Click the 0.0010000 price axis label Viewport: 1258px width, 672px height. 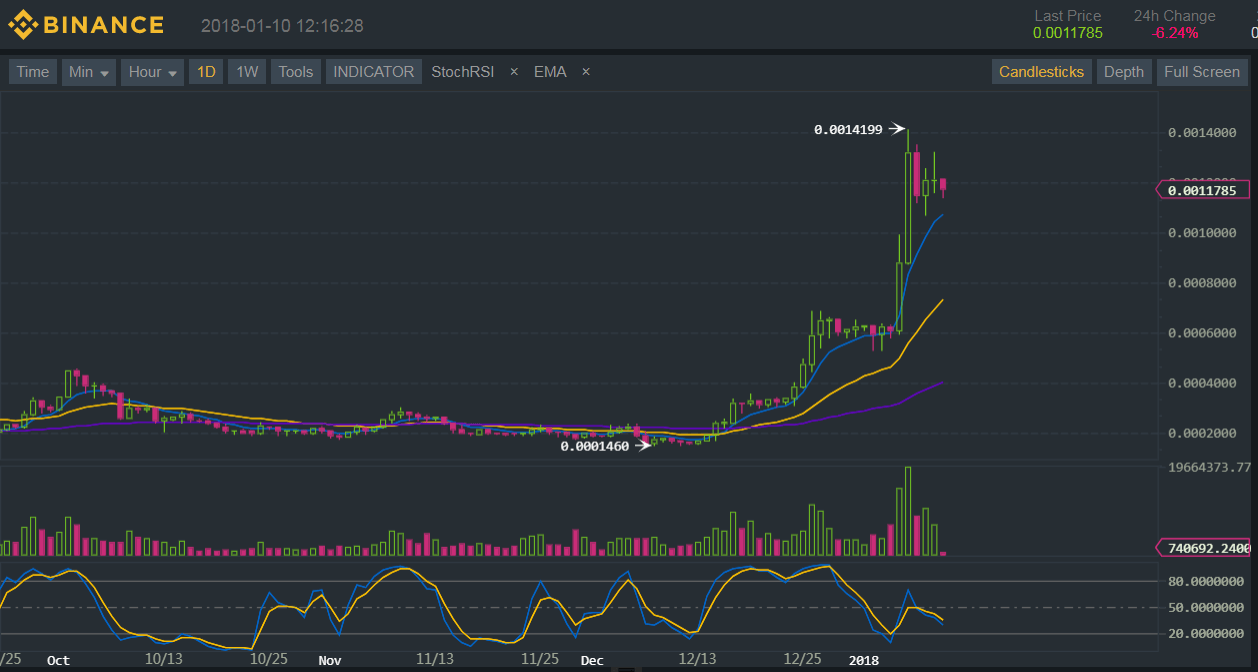point(1202,233)
